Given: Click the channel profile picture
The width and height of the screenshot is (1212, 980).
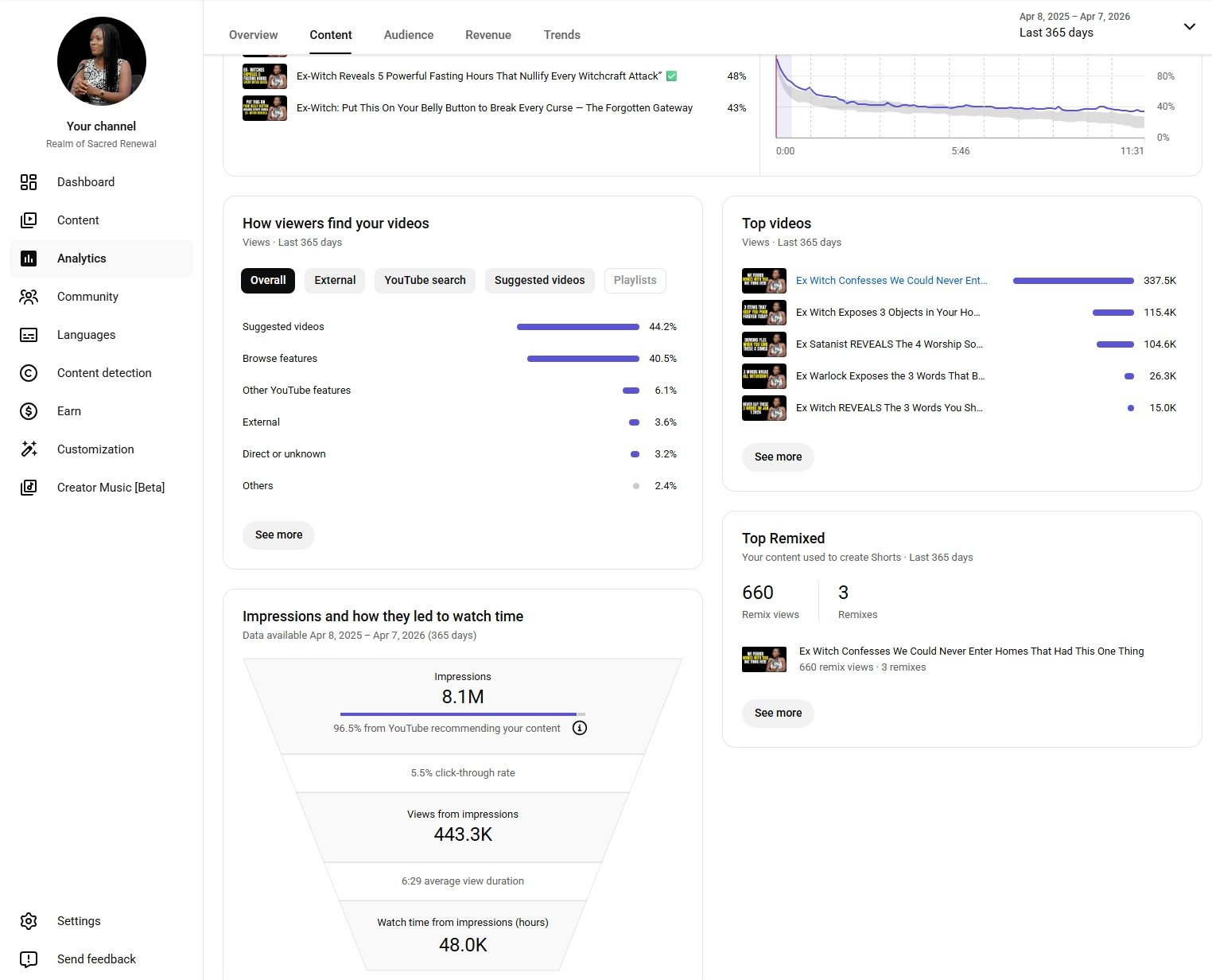Looking at the screenshot, I should point(102,61).
